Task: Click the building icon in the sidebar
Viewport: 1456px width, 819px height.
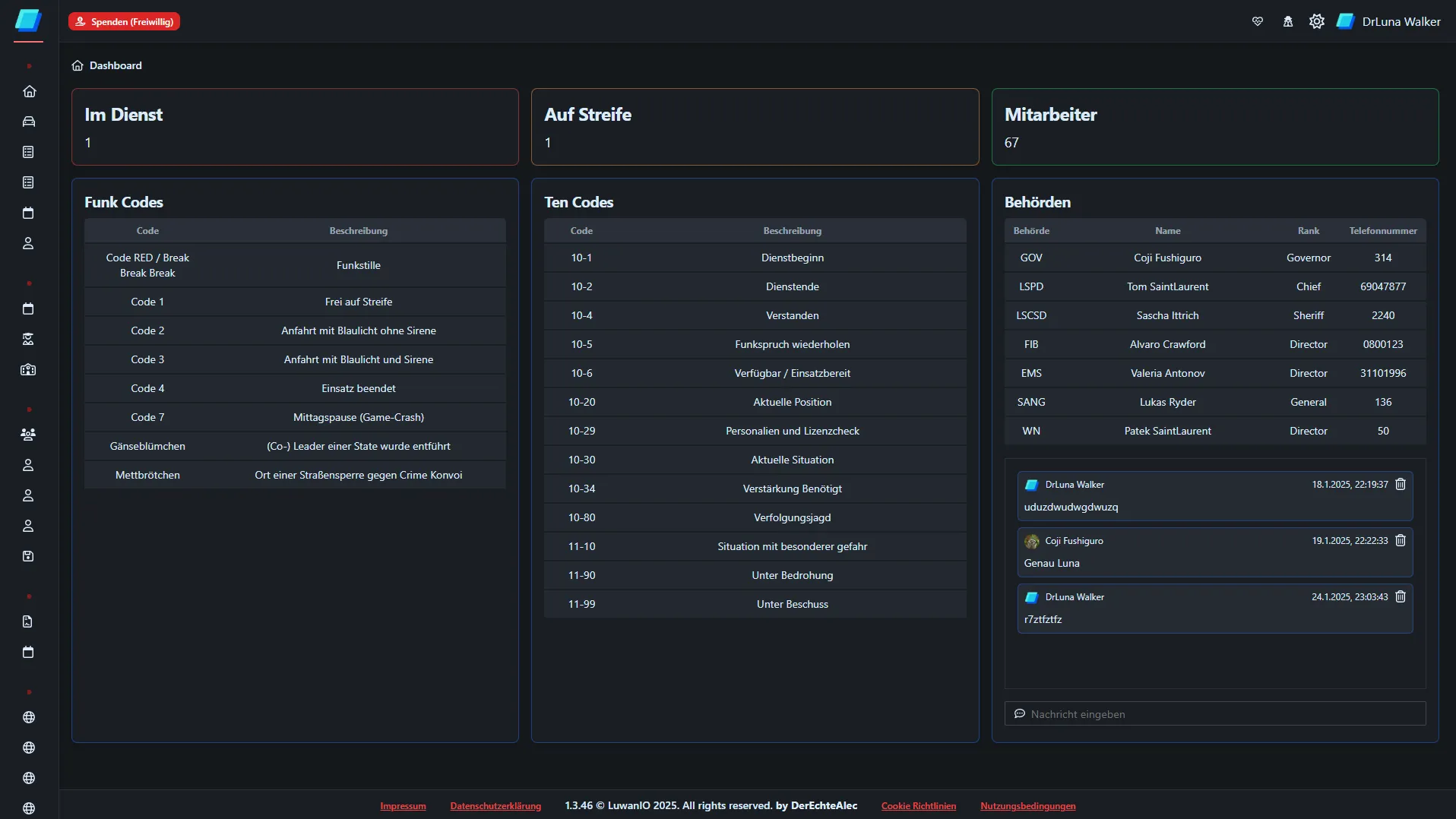Action: [29, 370]
